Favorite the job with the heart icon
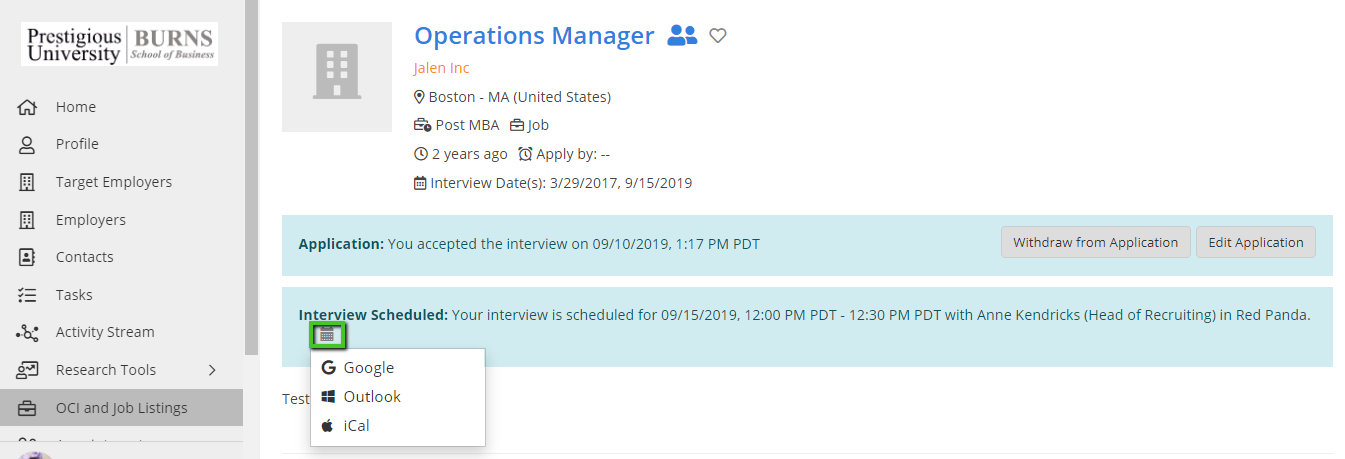 [717, 36]
